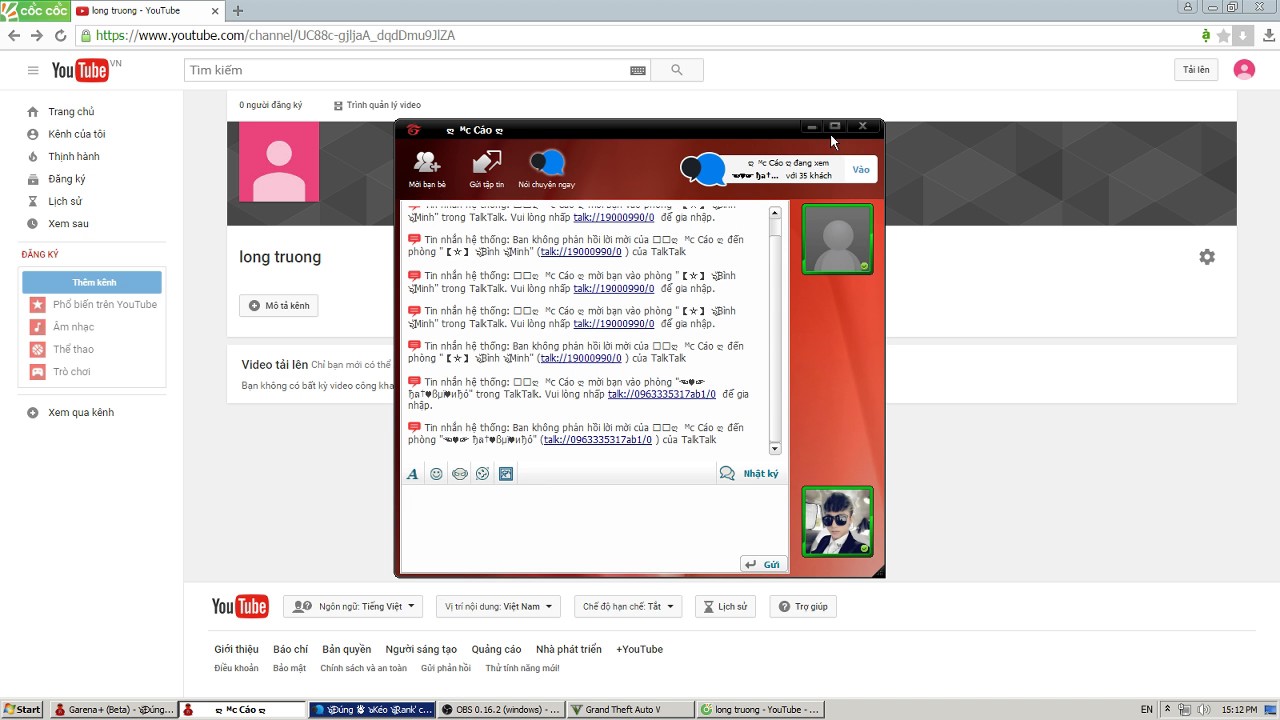Click the gray contact avatar thumbnail in chat
The image size is (1280, 720).
click(838, 239)
